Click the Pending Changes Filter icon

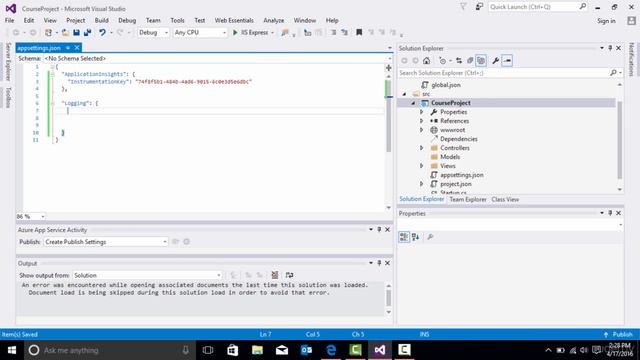tap(443, 61)
